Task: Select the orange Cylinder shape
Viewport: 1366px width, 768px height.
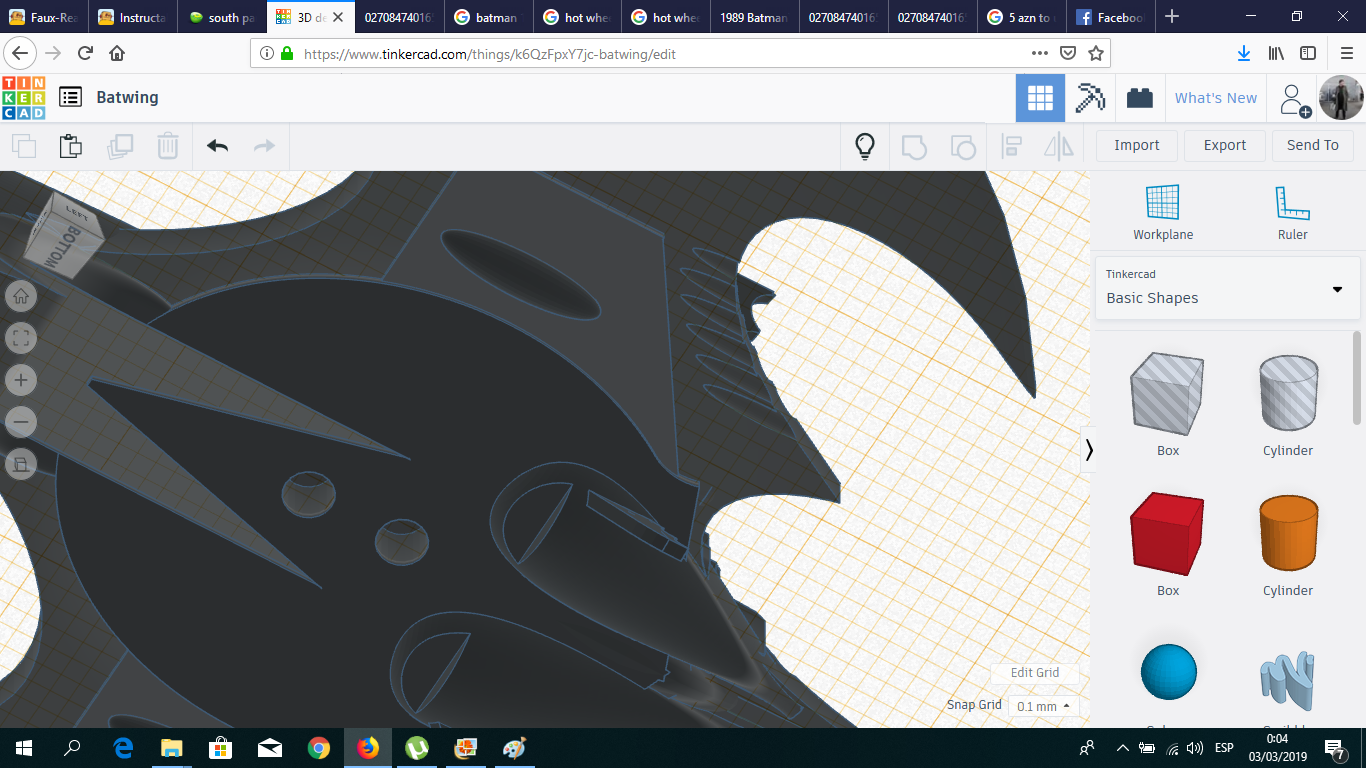Action: pyautogui.click(x=1288, y=533)
